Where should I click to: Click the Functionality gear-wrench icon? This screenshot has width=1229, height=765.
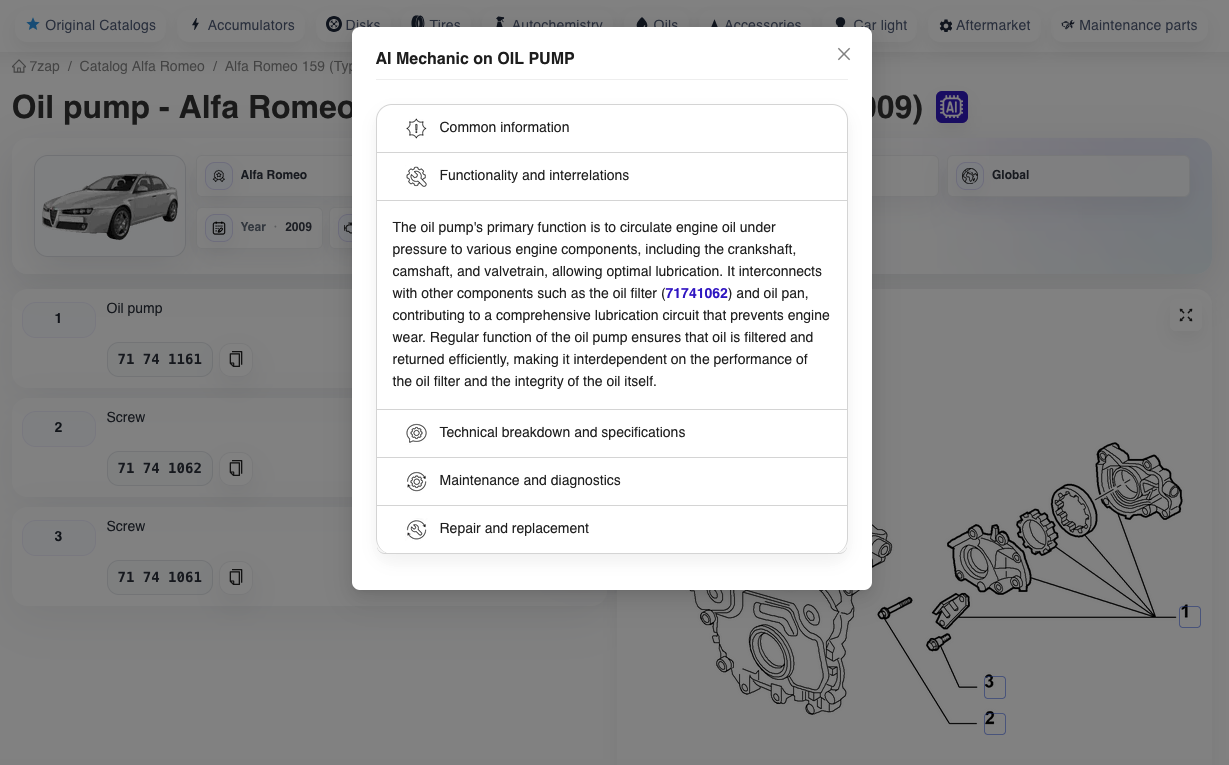(x=416, y=177)
